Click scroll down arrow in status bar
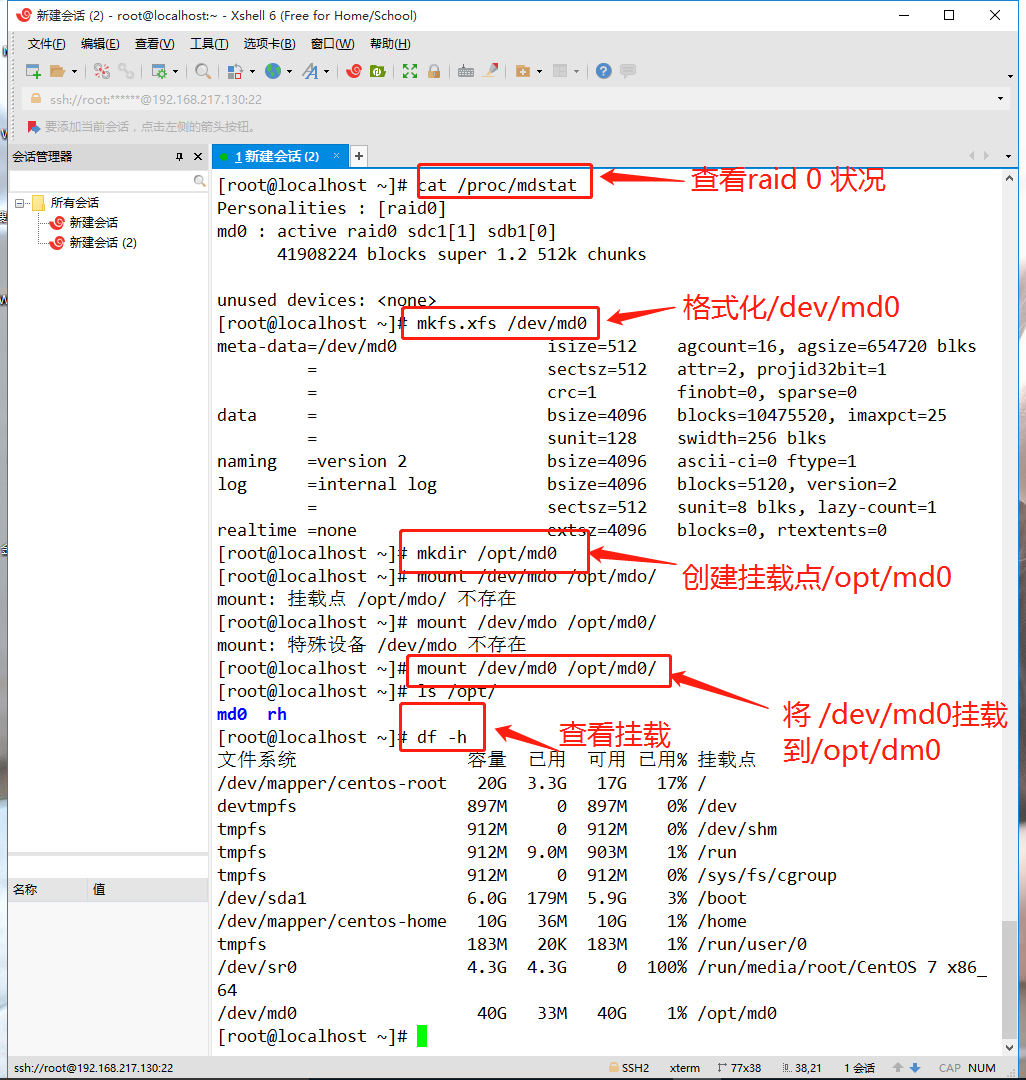Viewport: 1026px width, 1080px height. pyautogui.click(x=915, y=1068)
